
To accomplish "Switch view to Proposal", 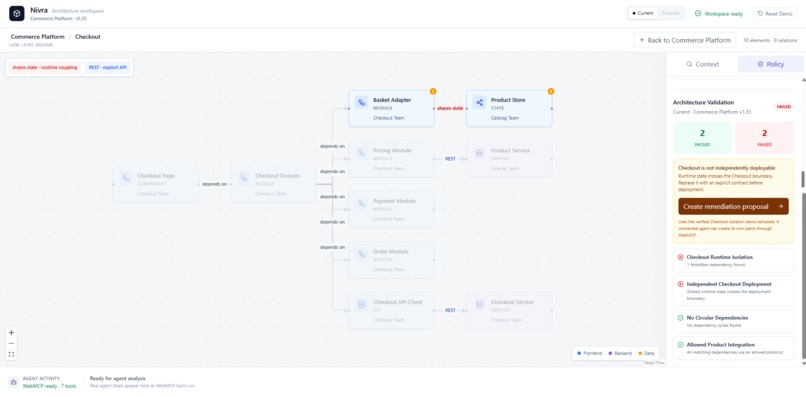I will coord(670,13).
